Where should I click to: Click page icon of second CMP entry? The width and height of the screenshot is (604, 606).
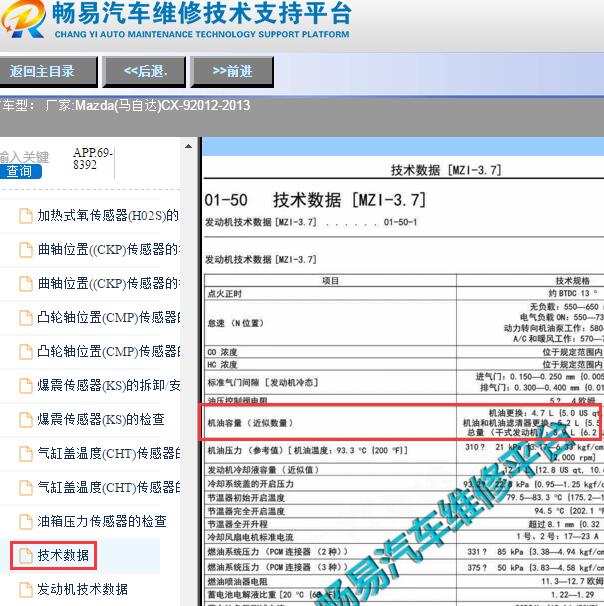[x=26, y=352]
